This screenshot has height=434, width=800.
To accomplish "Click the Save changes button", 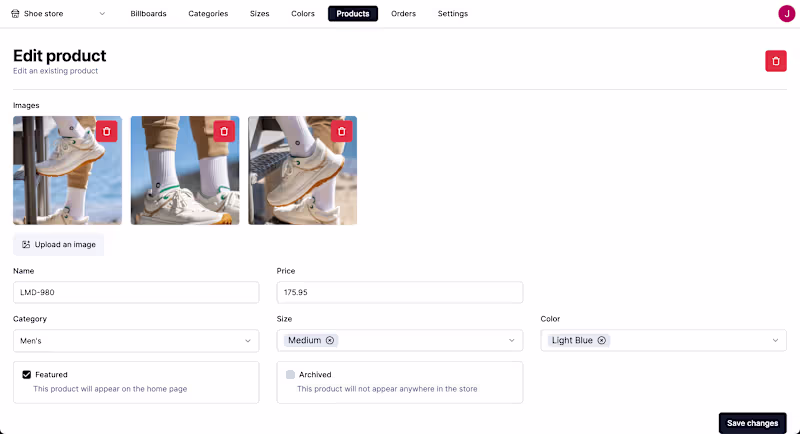I will (x=752, y=423).
